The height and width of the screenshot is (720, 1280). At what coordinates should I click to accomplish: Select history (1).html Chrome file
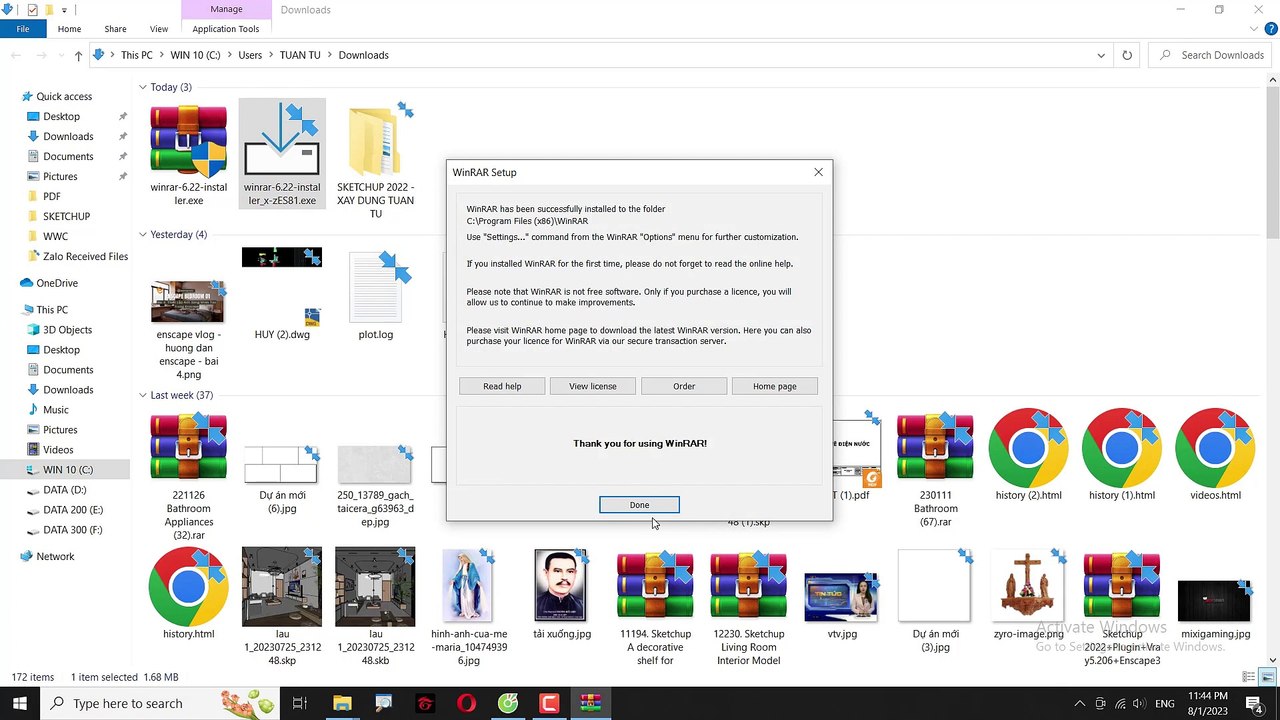tap(1122, 447)
